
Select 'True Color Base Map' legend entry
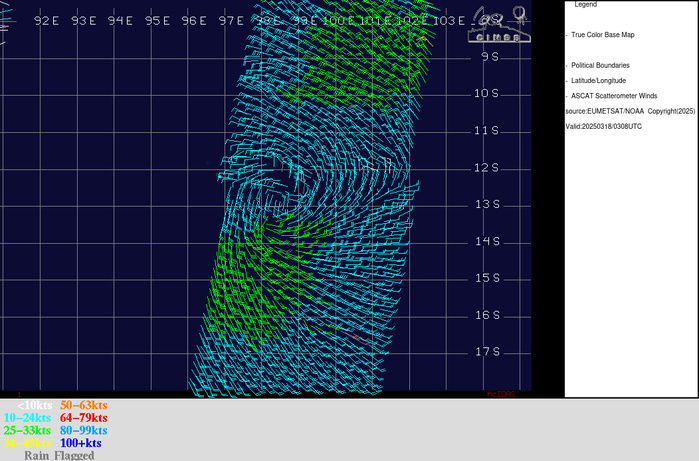(x=603, y=35)
